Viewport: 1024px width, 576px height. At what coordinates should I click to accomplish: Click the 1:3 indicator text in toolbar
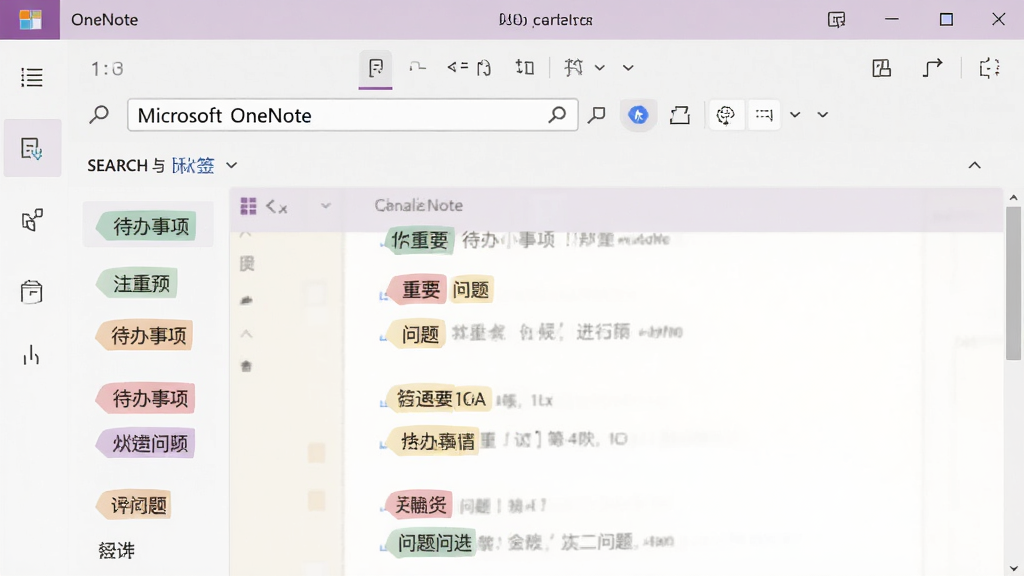[107, 69]
